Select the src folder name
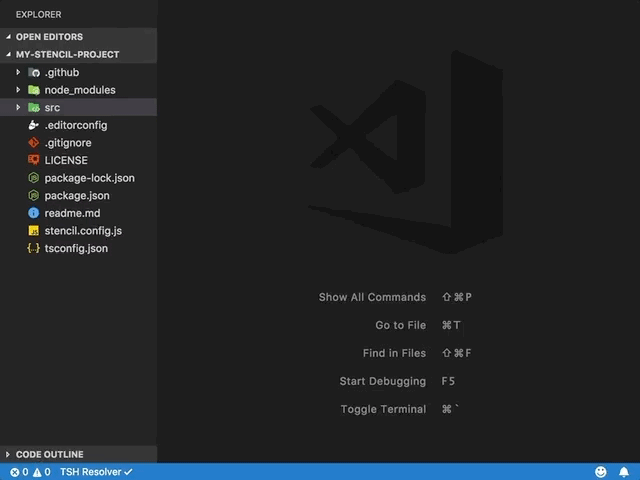640x480 pixels. [x=52, y=108]
